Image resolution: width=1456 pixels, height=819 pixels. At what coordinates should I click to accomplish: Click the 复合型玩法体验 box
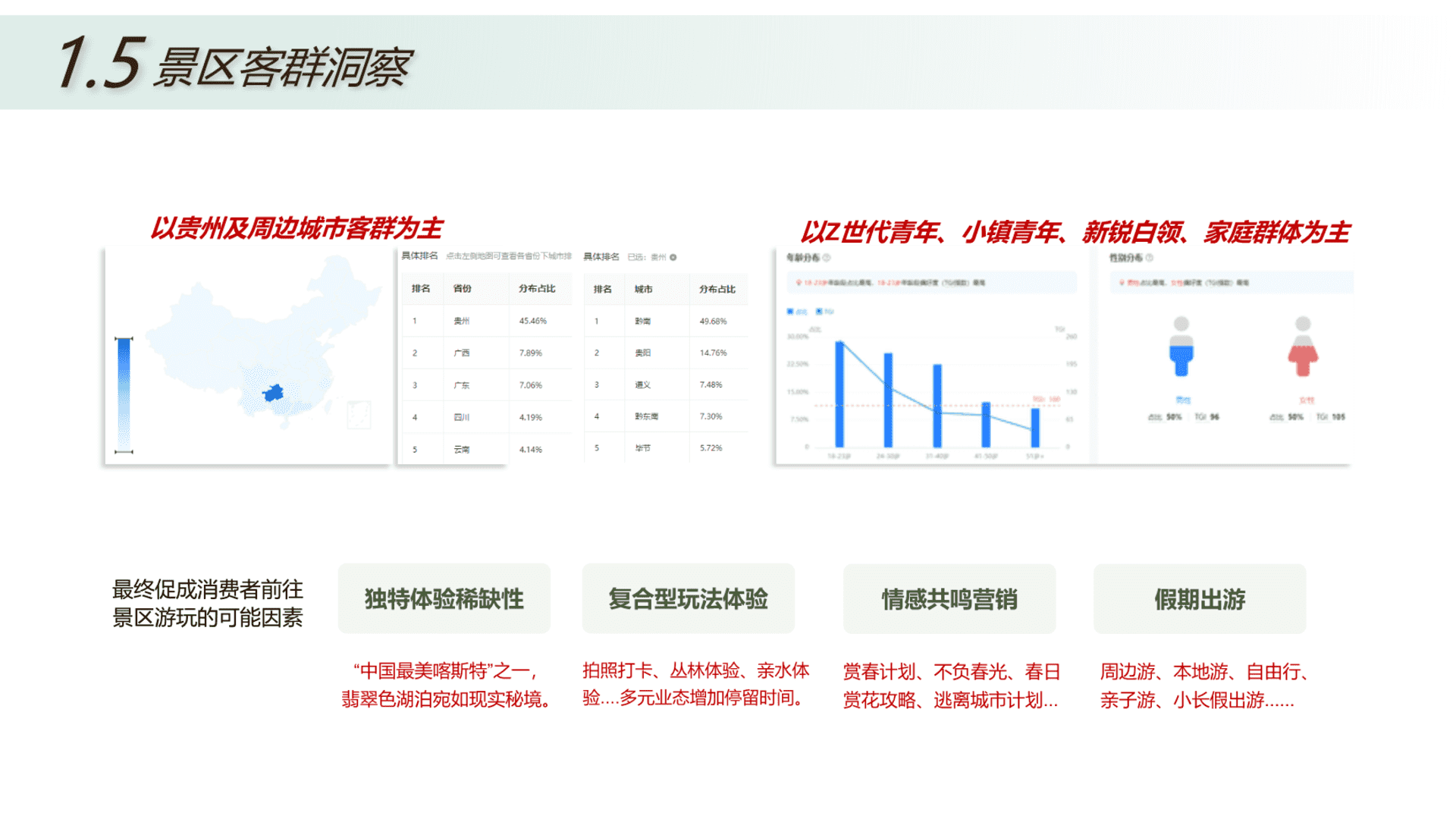[x=688, y=599]
